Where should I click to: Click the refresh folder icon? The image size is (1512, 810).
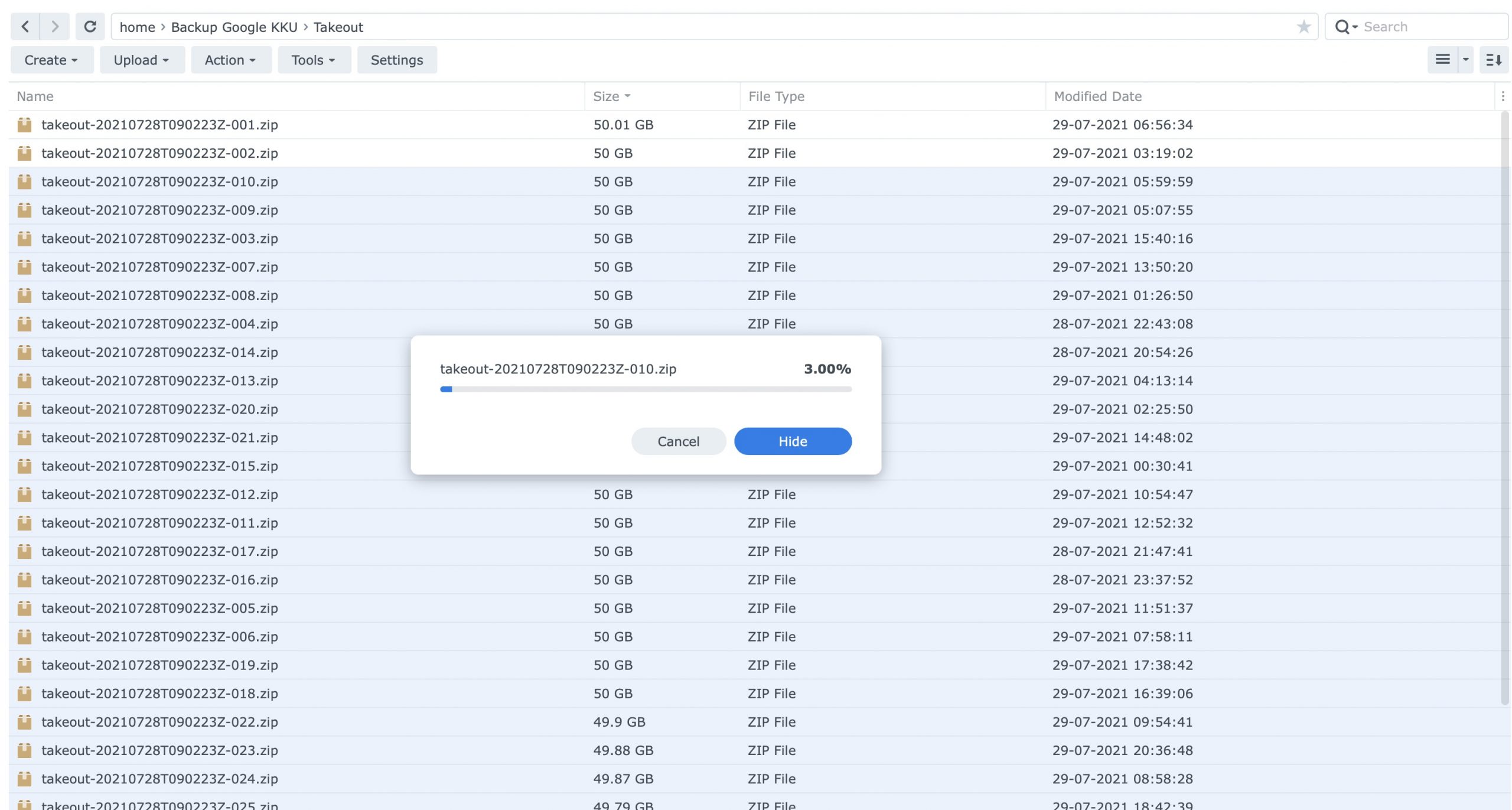point(90,27)
